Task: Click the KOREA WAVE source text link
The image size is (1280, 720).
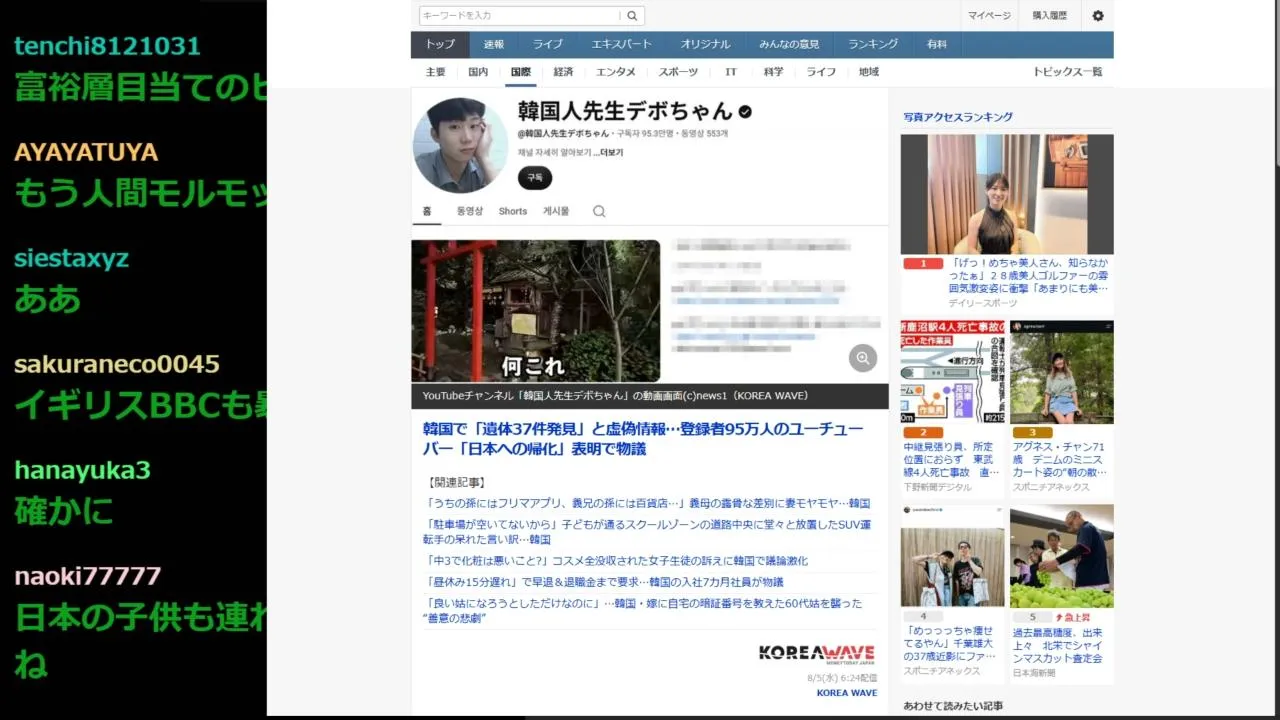Action: pyautogui.click(x=847, y=693)
